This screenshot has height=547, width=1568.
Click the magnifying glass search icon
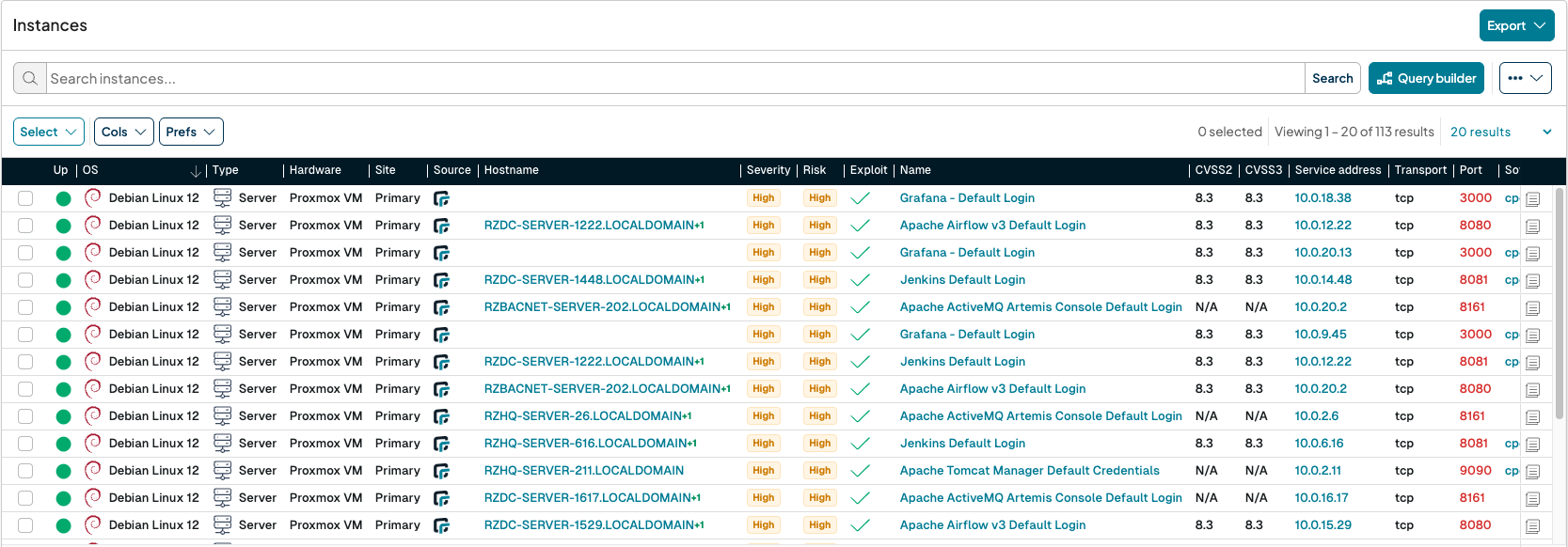(30, 79)
